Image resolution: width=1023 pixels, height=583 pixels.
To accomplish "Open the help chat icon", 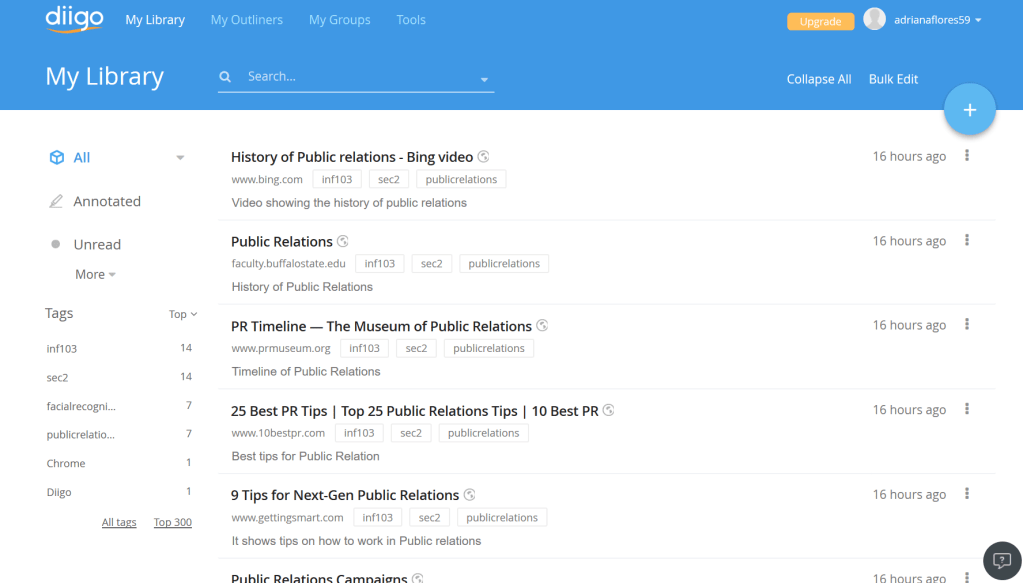I will coord(1002,561).
